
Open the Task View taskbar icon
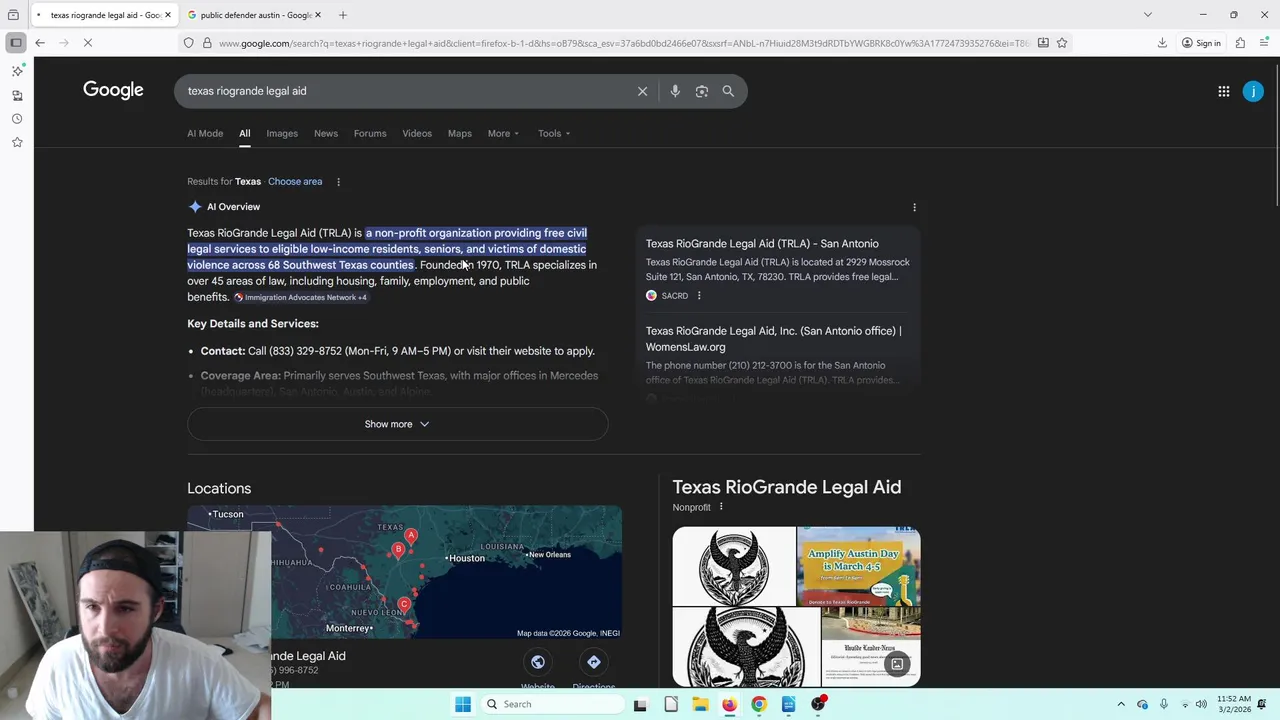(640, 704)
